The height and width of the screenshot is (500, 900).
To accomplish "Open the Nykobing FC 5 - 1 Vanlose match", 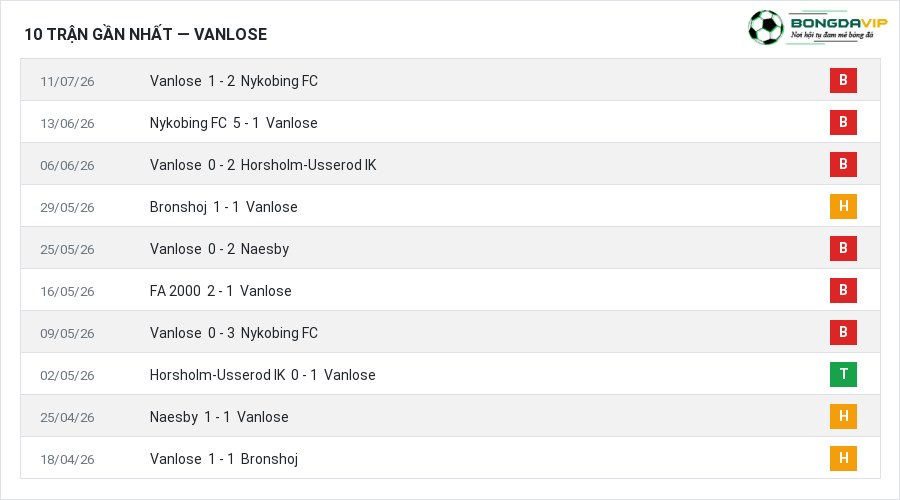I will click(x=234, y=123).
